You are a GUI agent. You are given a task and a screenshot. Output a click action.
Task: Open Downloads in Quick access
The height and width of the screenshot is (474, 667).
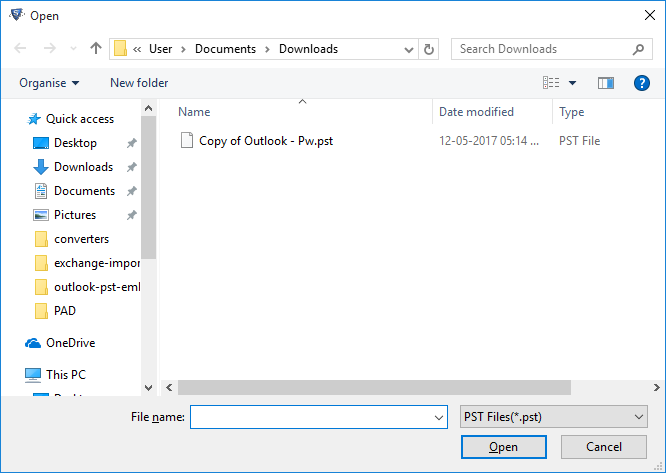coord(73,167)
